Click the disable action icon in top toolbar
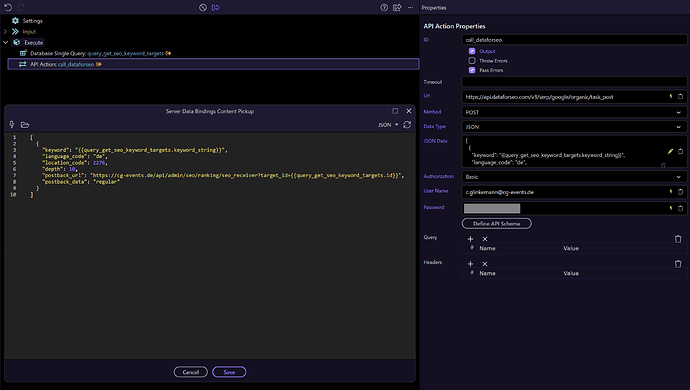The width and height of the screenshot is (690, 390). [202, 7]
